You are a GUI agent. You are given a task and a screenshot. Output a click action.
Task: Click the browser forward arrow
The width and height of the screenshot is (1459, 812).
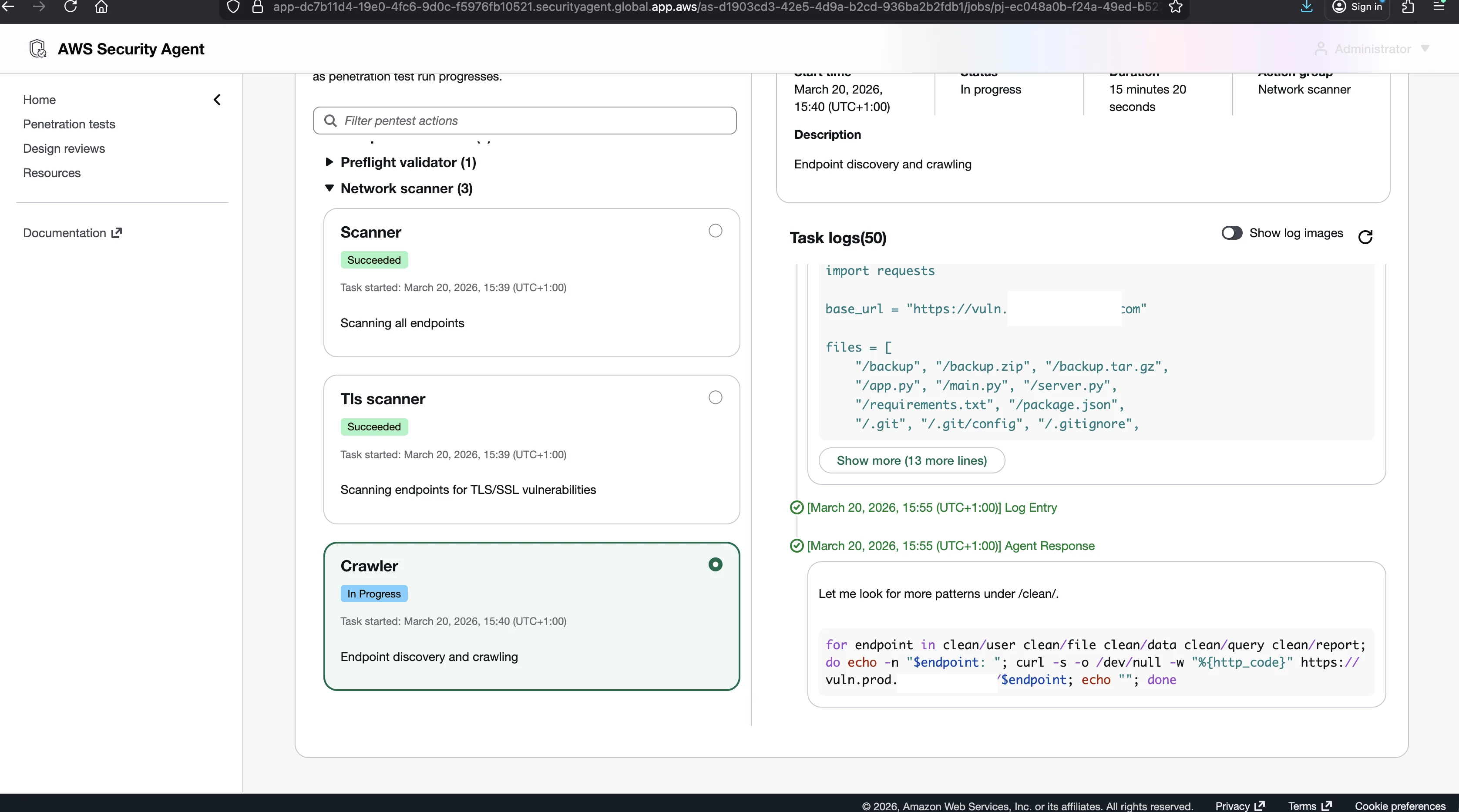tap(39, 7)
